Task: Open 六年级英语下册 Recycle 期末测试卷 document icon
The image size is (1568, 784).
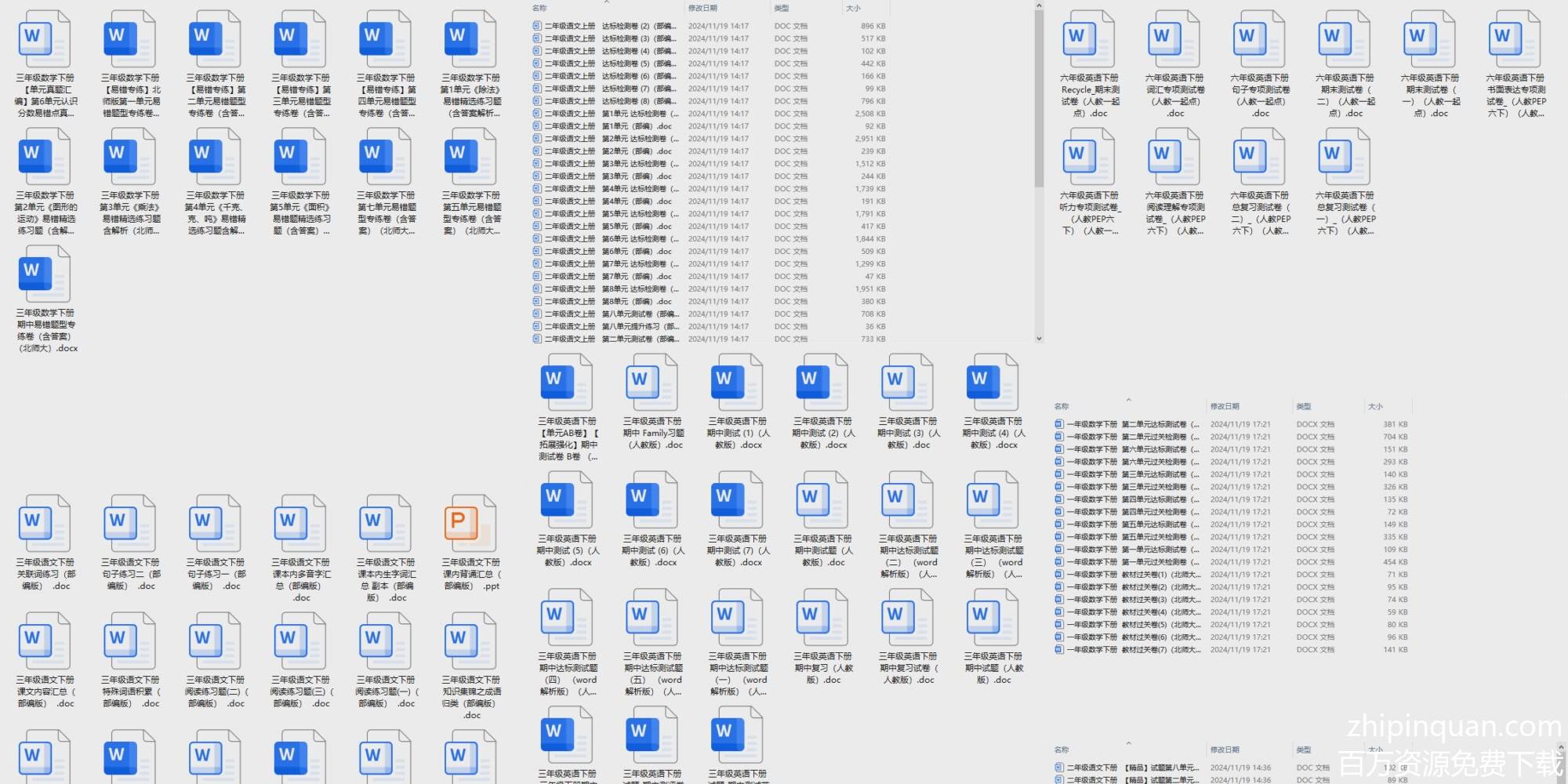Action: click(1089, 39)
